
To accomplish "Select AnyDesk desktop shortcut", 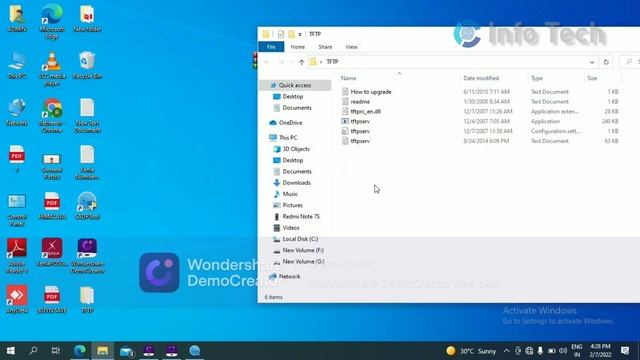I will (x=17, y=299).
